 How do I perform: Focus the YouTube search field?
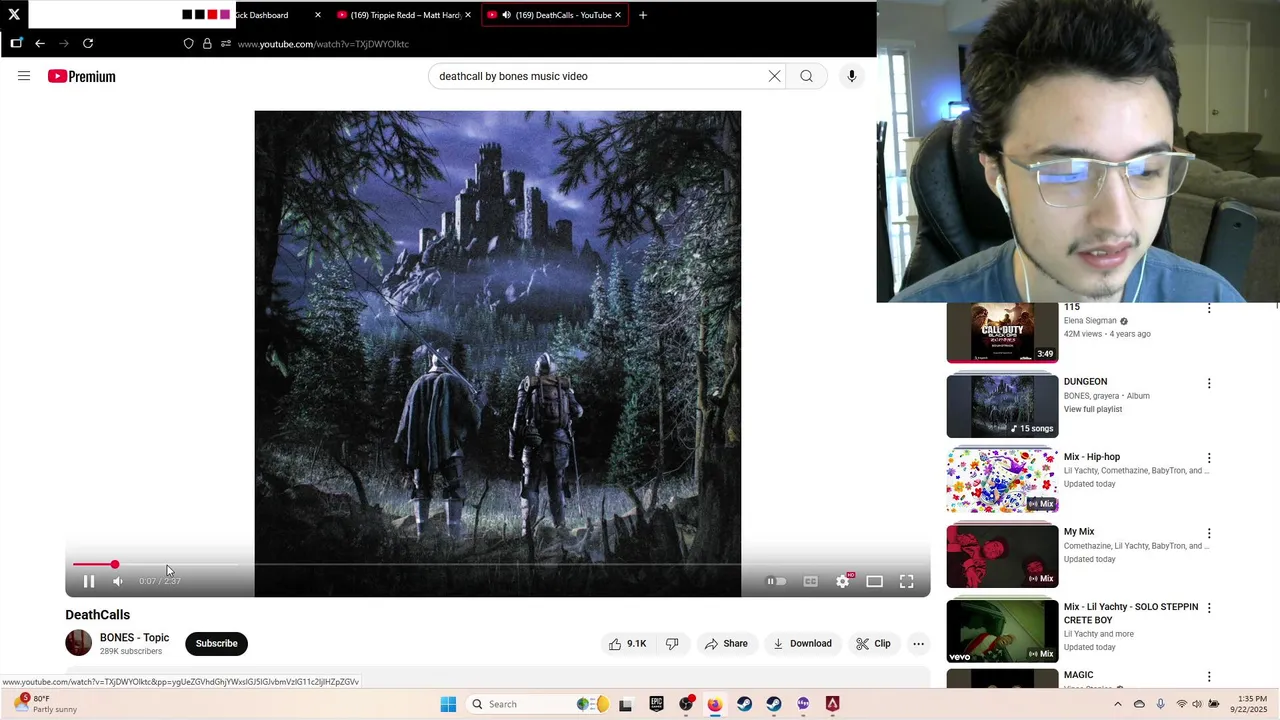coord(598,76)
